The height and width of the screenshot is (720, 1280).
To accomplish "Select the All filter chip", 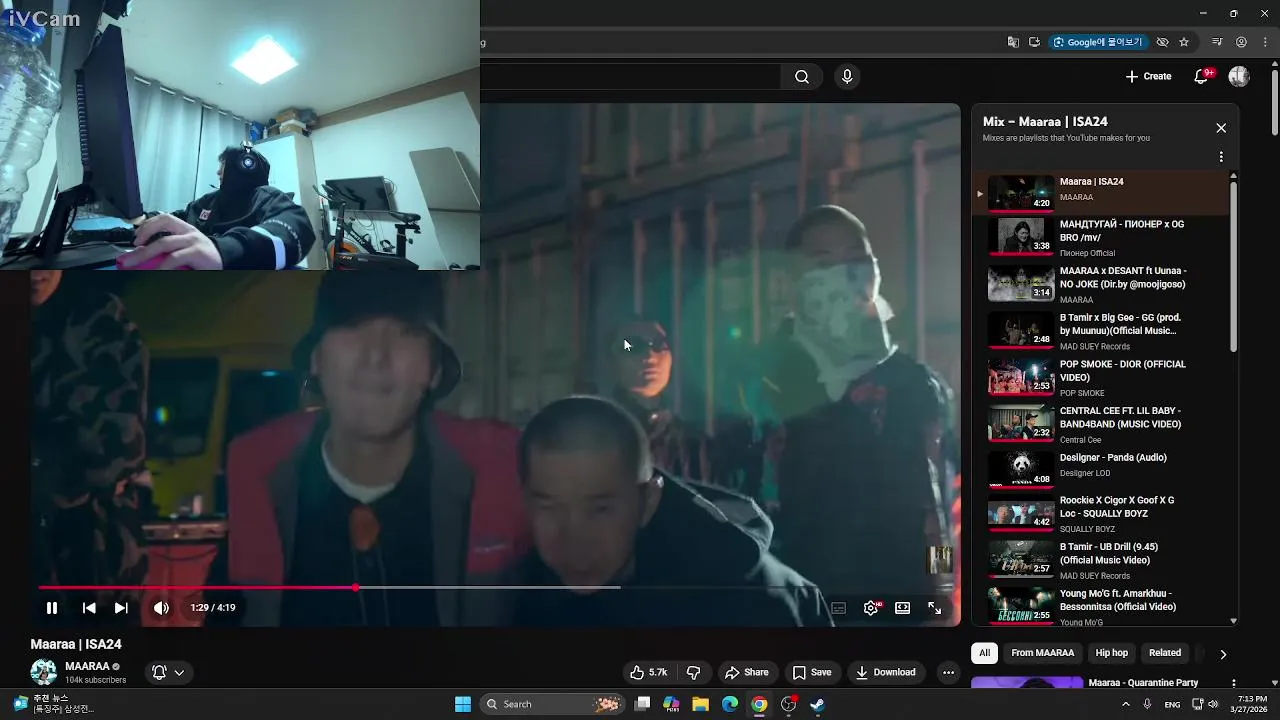I will (984, 653).
